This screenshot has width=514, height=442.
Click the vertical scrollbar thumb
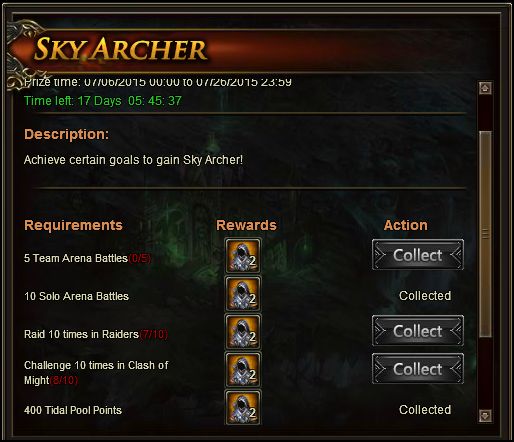pyautogui.click(x=485, y=234)
